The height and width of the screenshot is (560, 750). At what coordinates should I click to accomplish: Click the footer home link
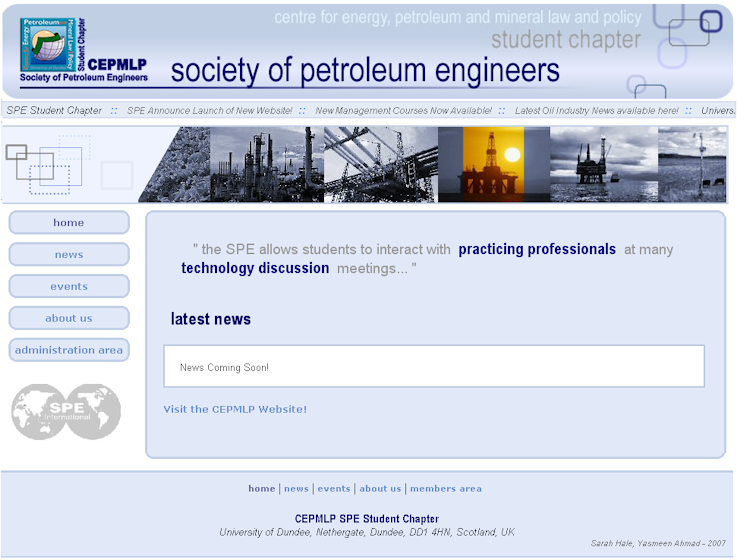click(x=262, y=489)
